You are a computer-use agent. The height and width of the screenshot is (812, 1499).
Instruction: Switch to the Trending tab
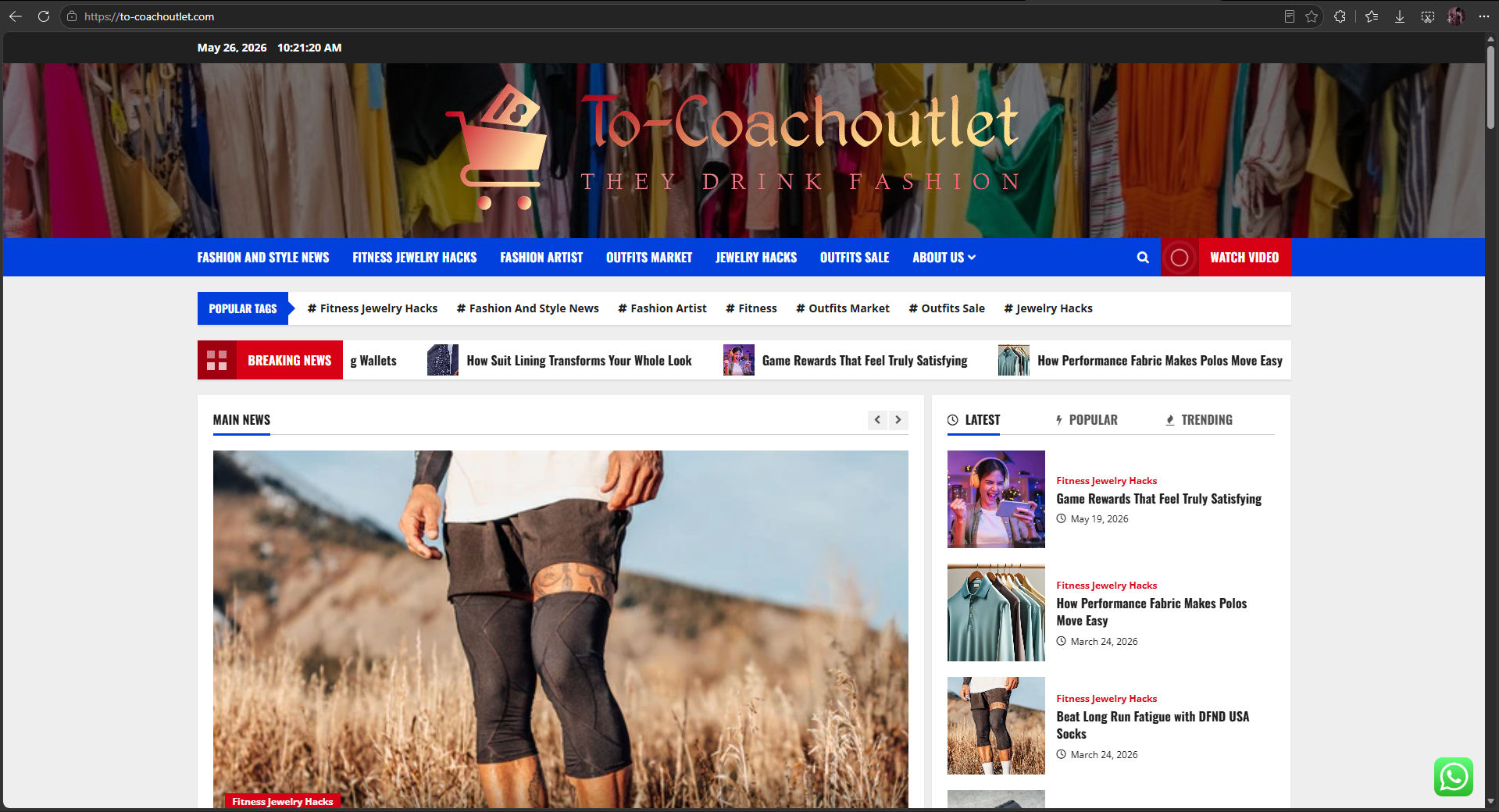click(1199, 420)
